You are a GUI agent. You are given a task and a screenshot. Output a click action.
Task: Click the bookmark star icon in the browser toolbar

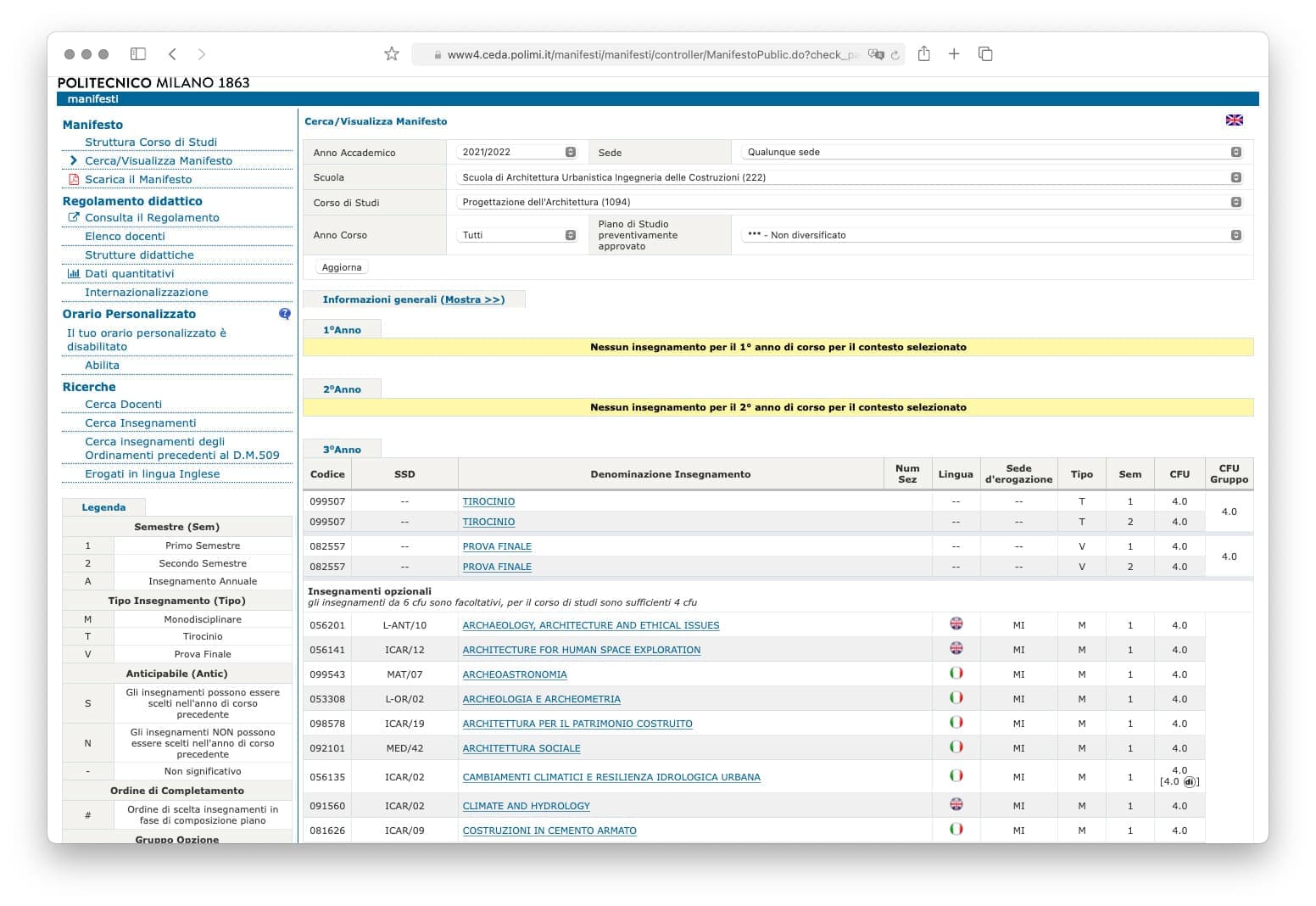pyautogui.click(x=391, y=54)
